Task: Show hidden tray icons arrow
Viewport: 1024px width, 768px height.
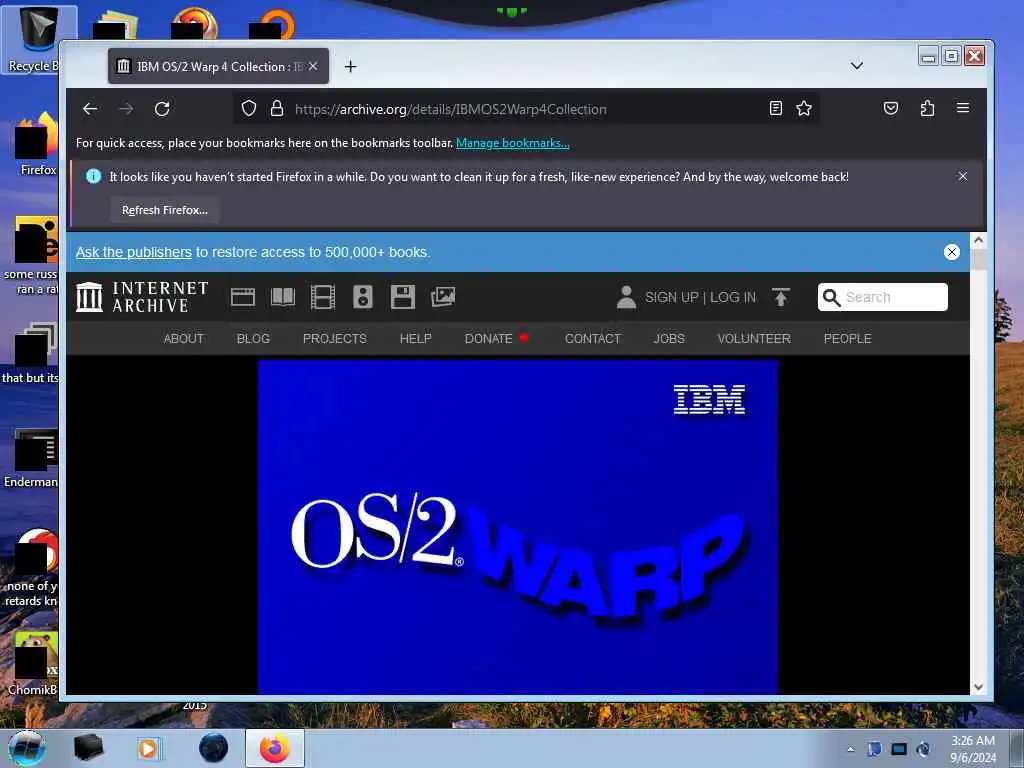Action: [x=850, y=749]
